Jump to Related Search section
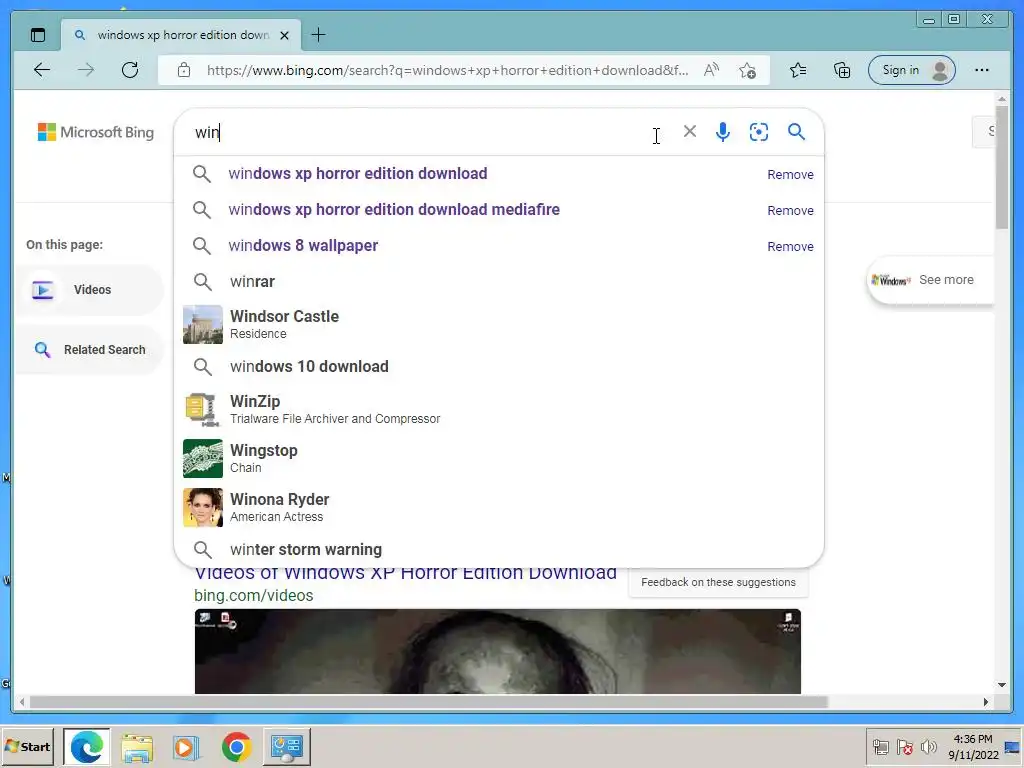Screen dimensions: 1024x768 90,349
